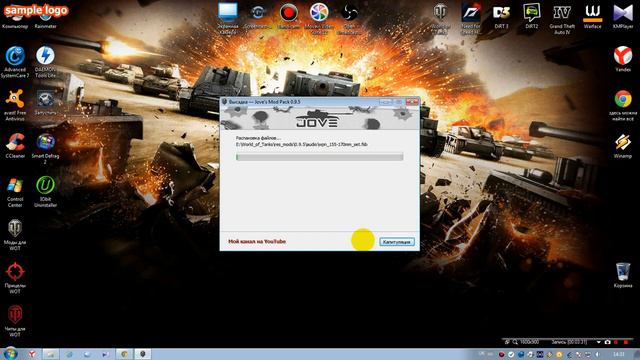Open World of Tanks desktop shortcut at top
Screen dimensions: 640x360
[440, 18]
